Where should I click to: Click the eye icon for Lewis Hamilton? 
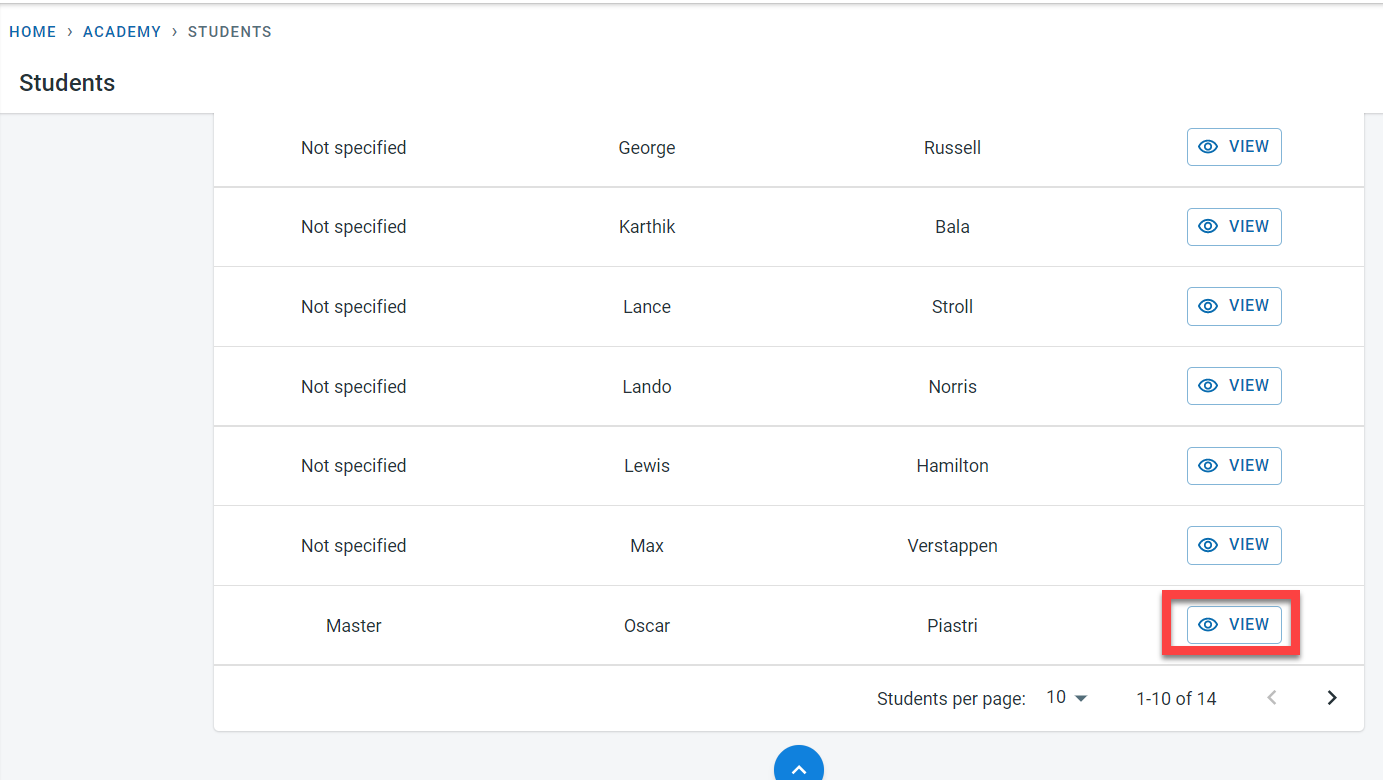pyautogui.click(x=1208, y=466)
